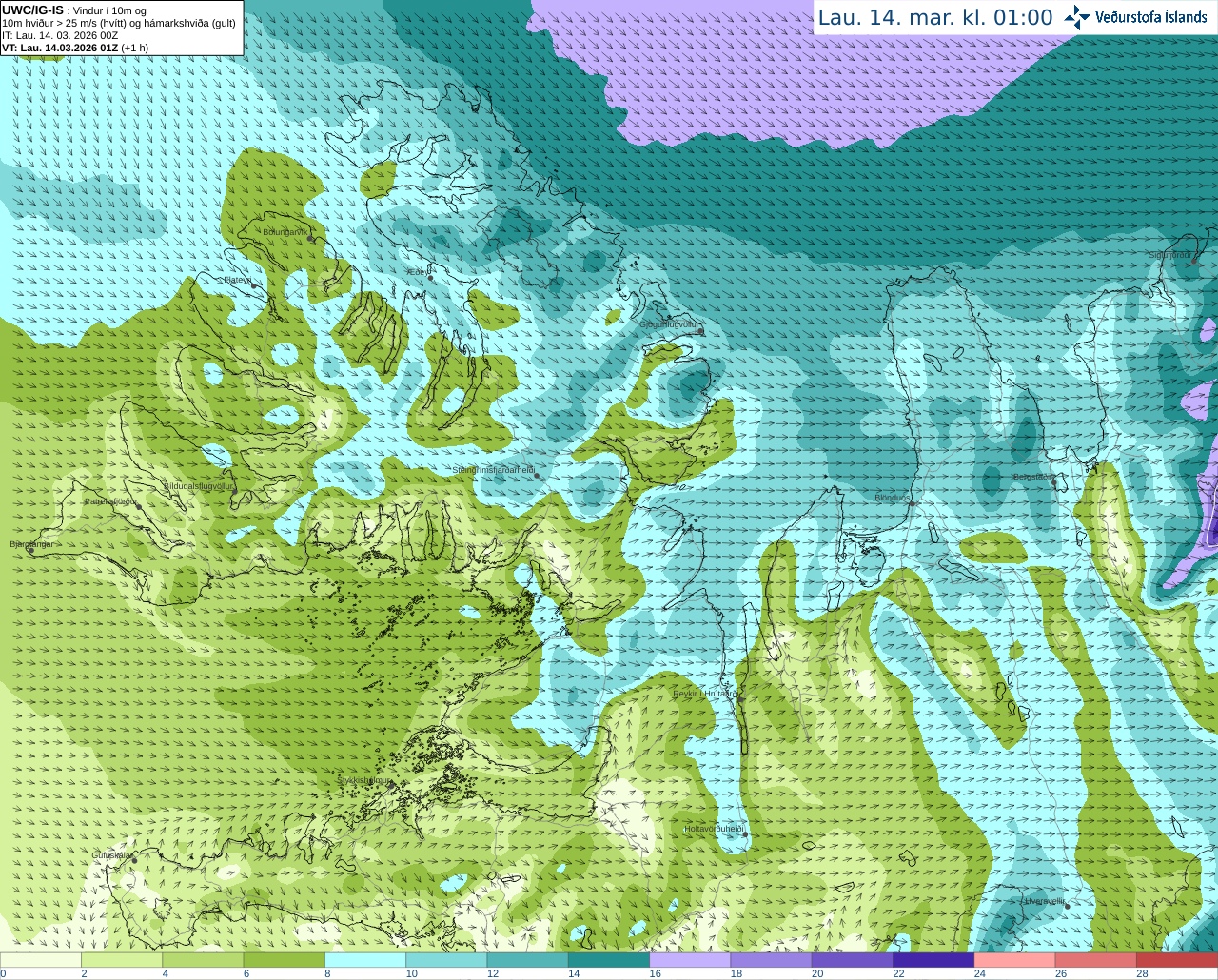The width and height of the screenshot is (1218, 980).
Task: Click the Veðurstofa Íslands logo emblem
Action: pyautogui.click(x=1076, y=17)
